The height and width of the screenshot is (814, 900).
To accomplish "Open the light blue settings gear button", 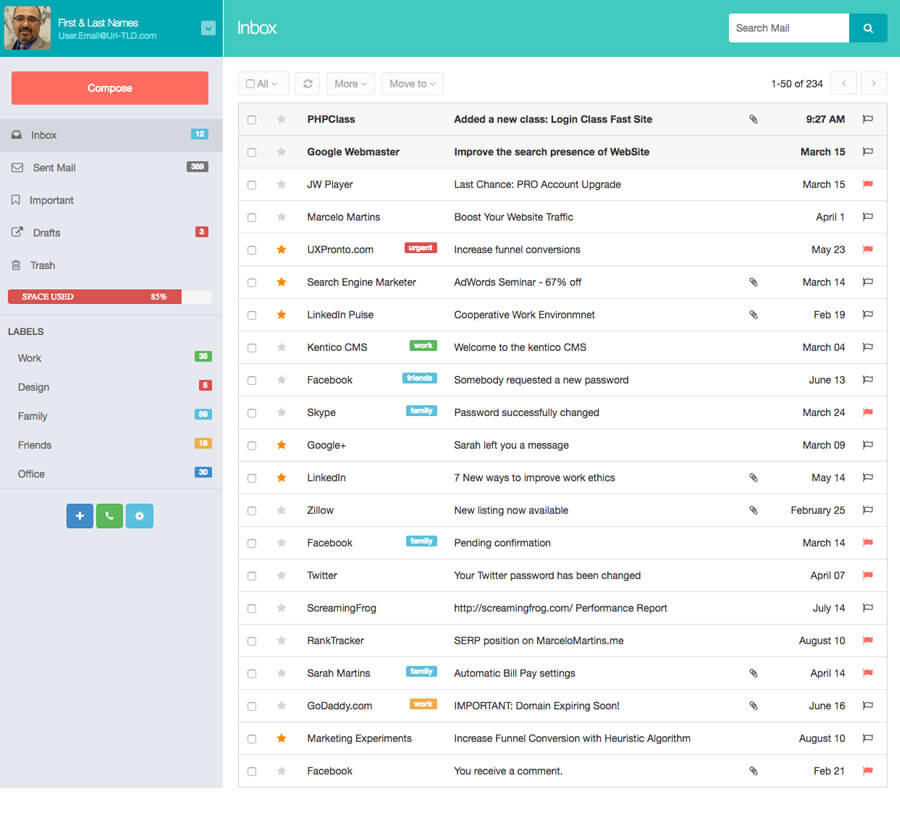I will 139,515.
